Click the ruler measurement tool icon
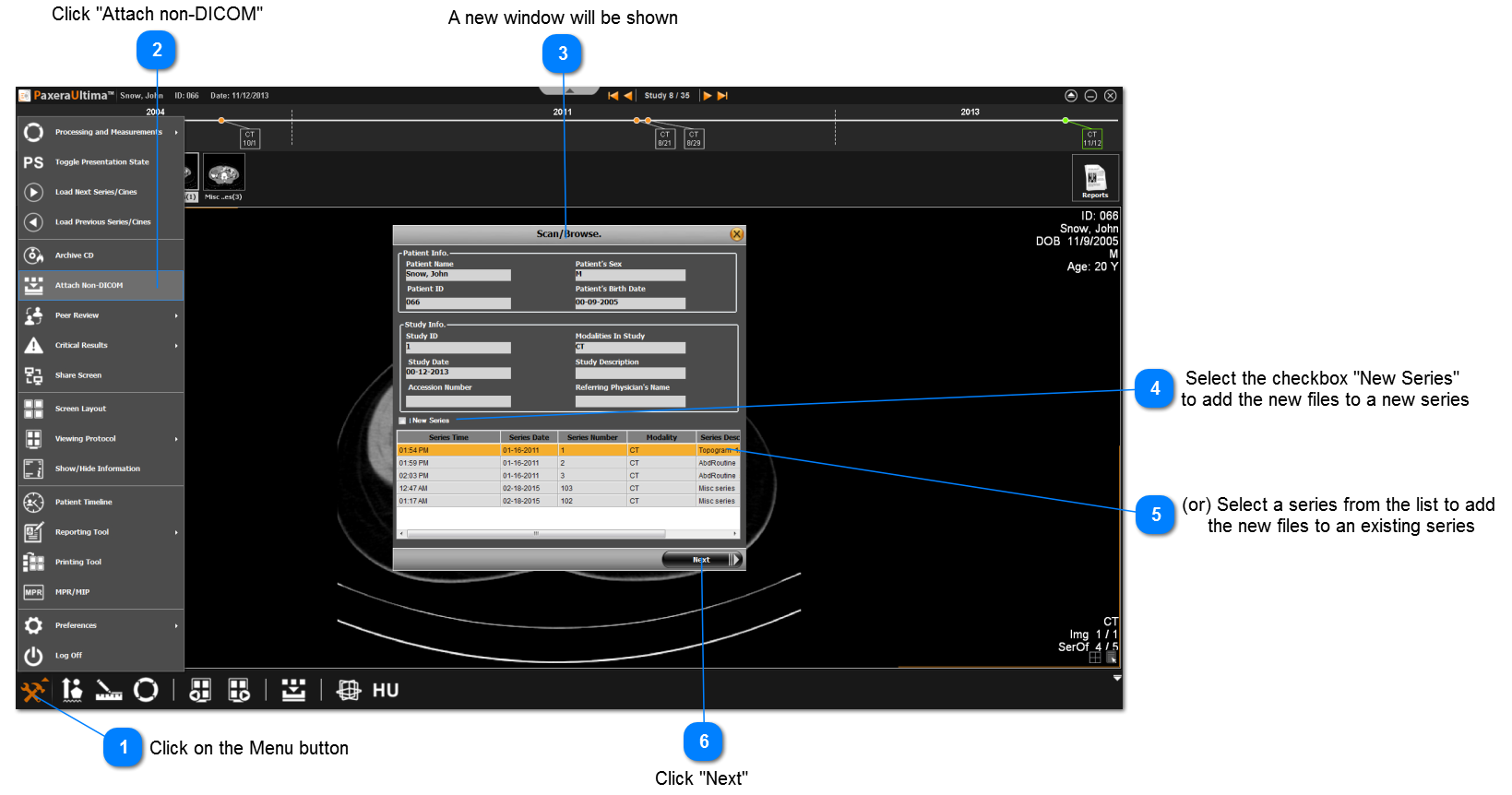Viewport: 1512px width, 795px height. (109, 690)
